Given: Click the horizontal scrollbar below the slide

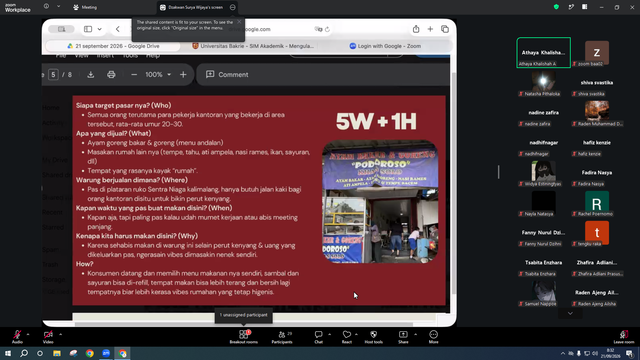Looking at the screenshot, I should [244, 324].
